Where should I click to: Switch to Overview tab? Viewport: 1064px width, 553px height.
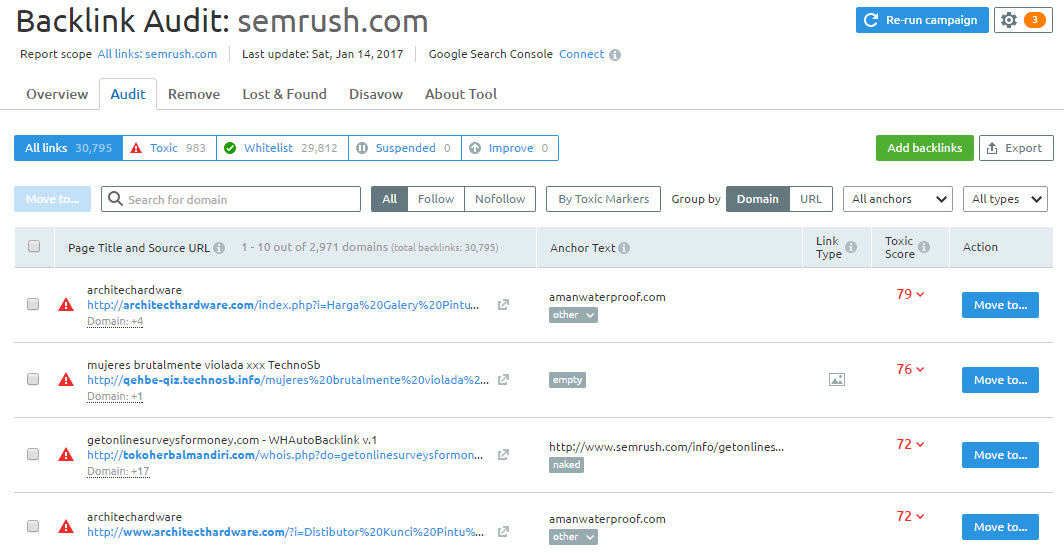click(57, 94)
